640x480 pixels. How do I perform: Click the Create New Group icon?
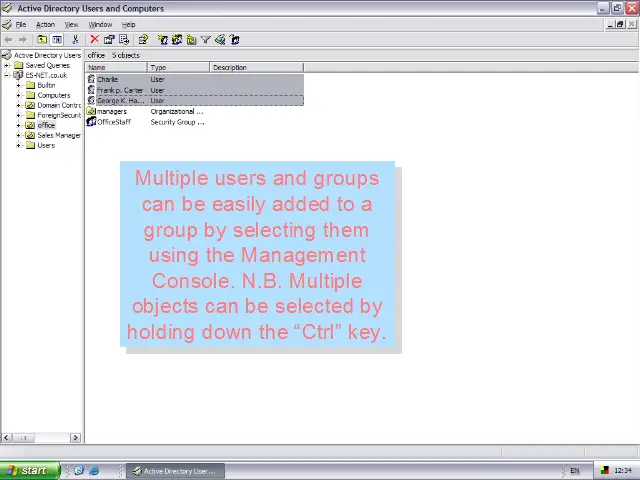(177, 40)
